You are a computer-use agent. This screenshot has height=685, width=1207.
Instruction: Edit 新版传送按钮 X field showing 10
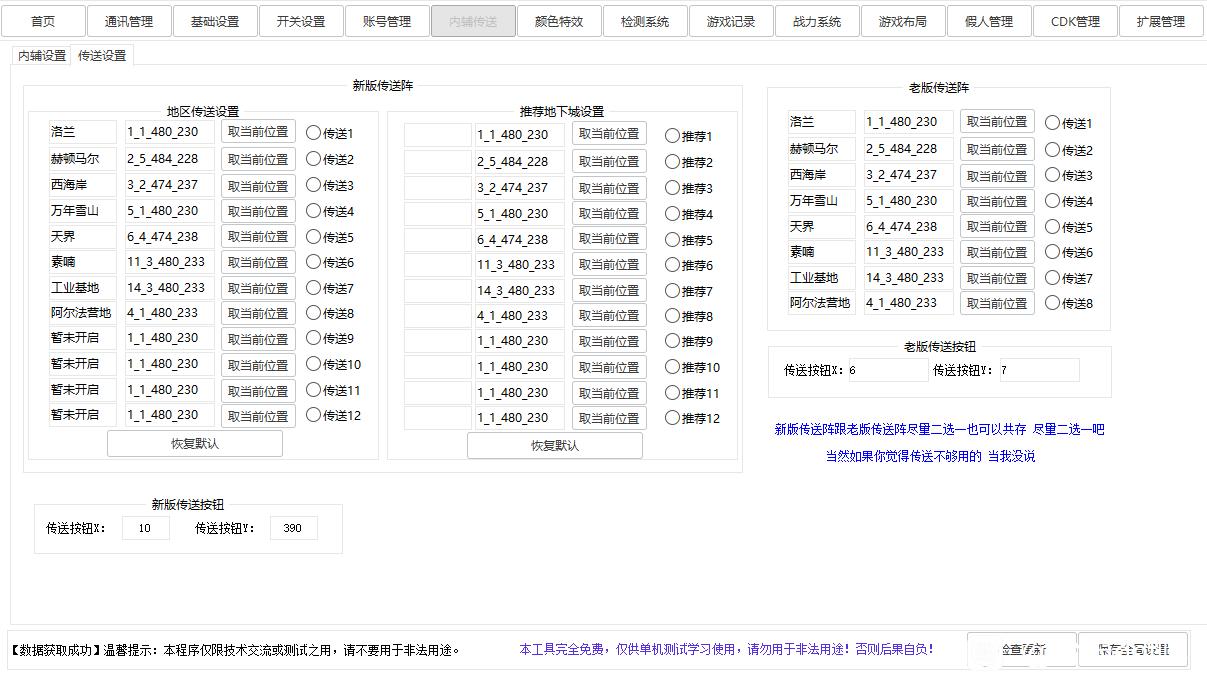146,528
